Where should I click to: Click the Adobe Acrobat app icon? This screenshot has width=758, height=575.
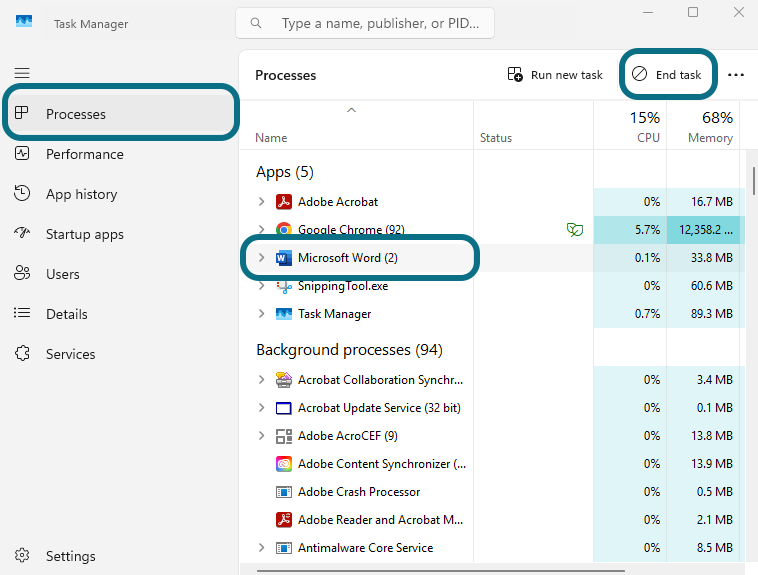[284, 202]
